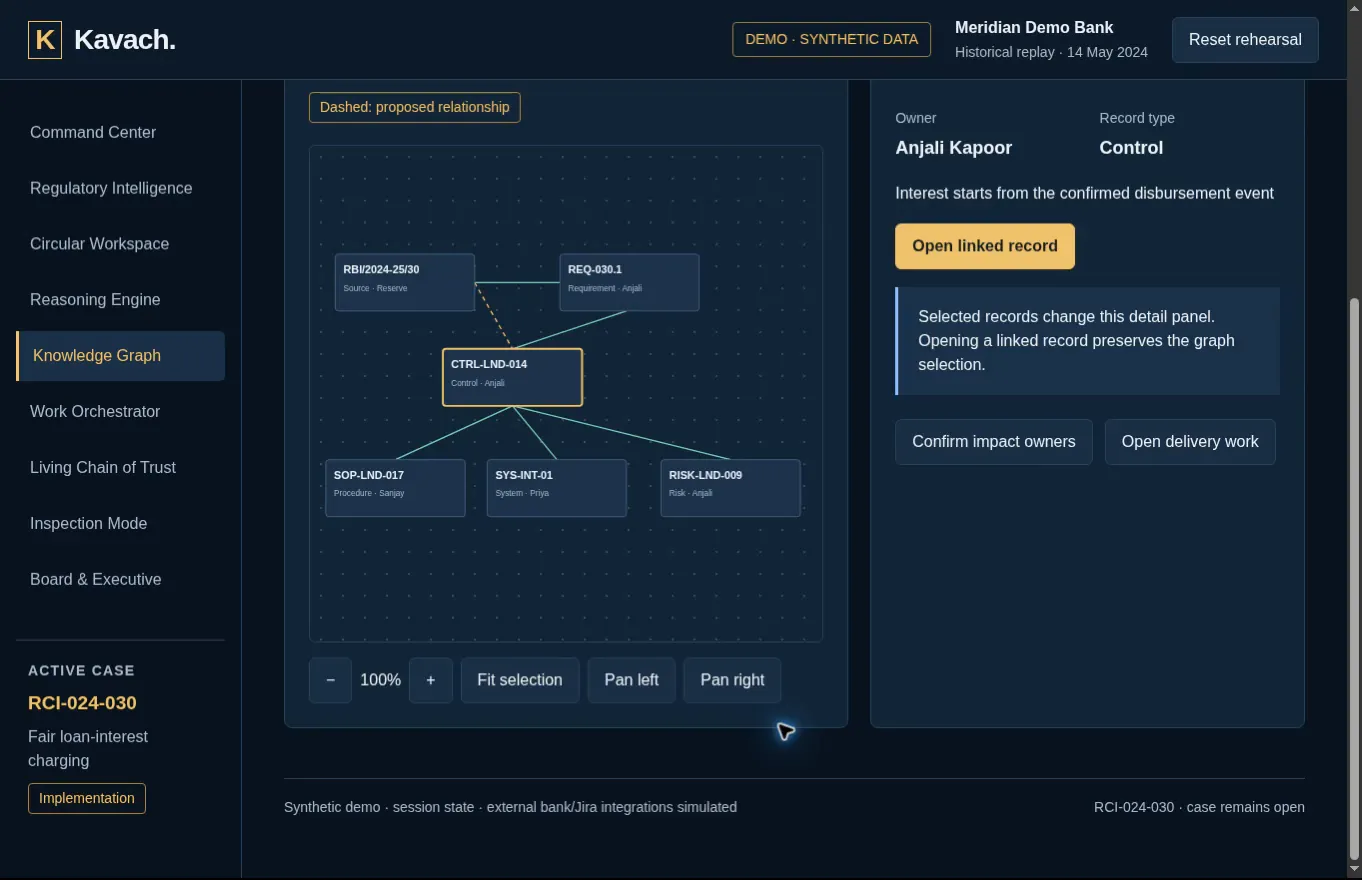Image resolution: width=1362 pixels, height=880 pixels.
Task: Open Command Center from the sidebar
Action: pyautogui.click(x=120, y=132)
